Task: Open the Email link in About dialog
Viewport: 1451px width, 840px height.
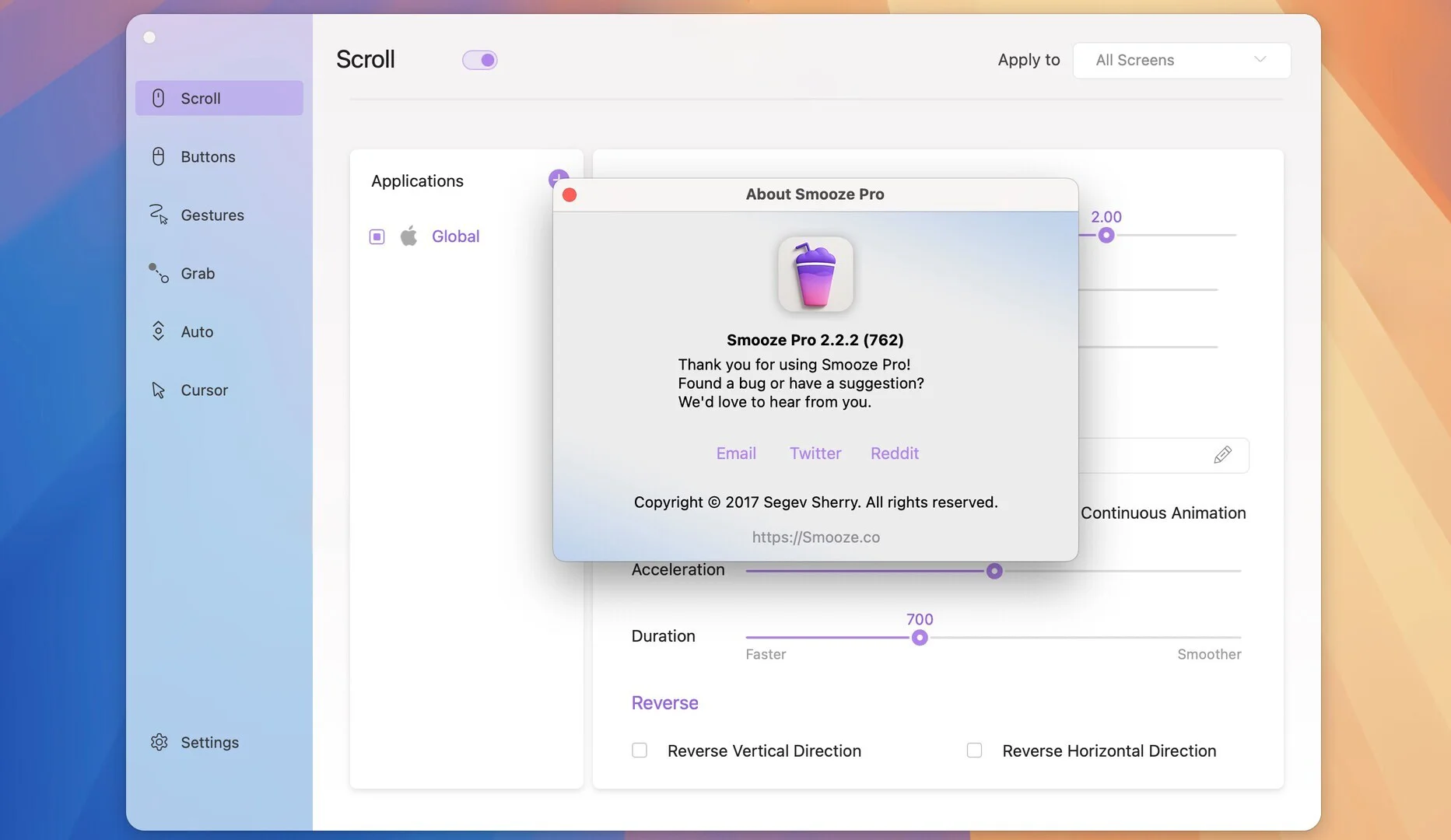Action: (736, 453)
